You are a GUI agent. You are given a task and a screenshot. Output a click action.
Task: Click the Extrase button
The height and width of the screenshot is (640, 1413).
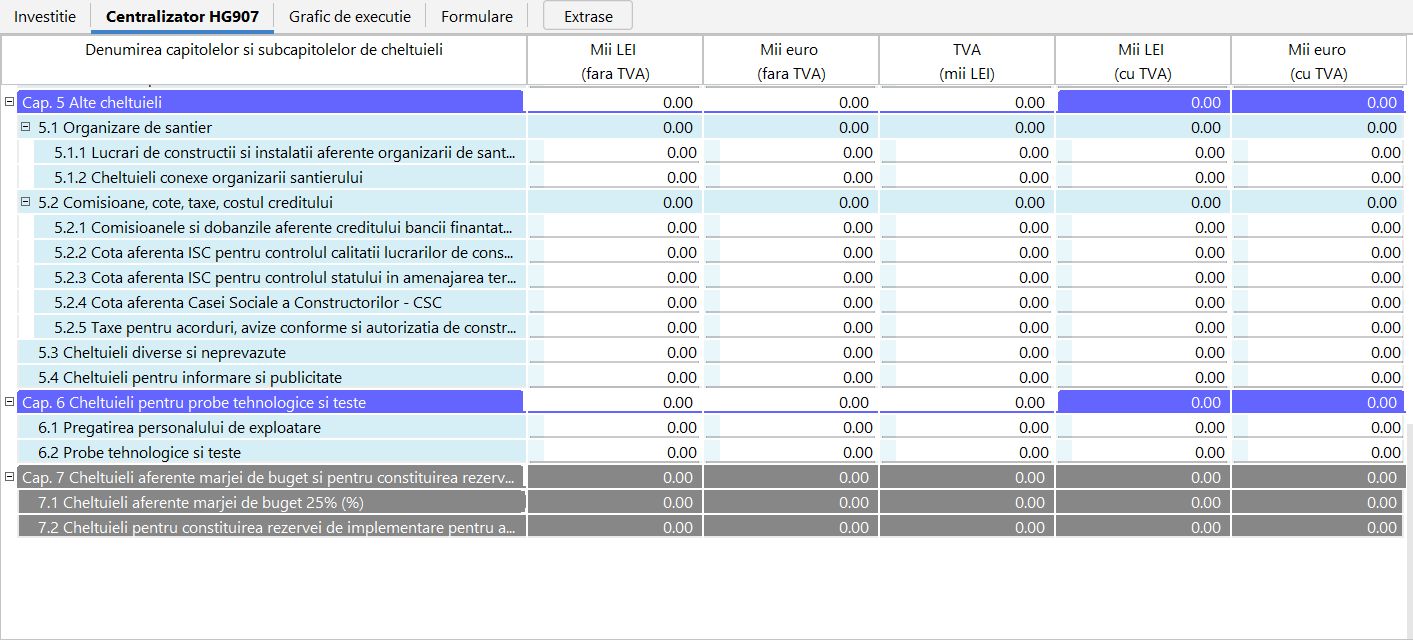587,17
